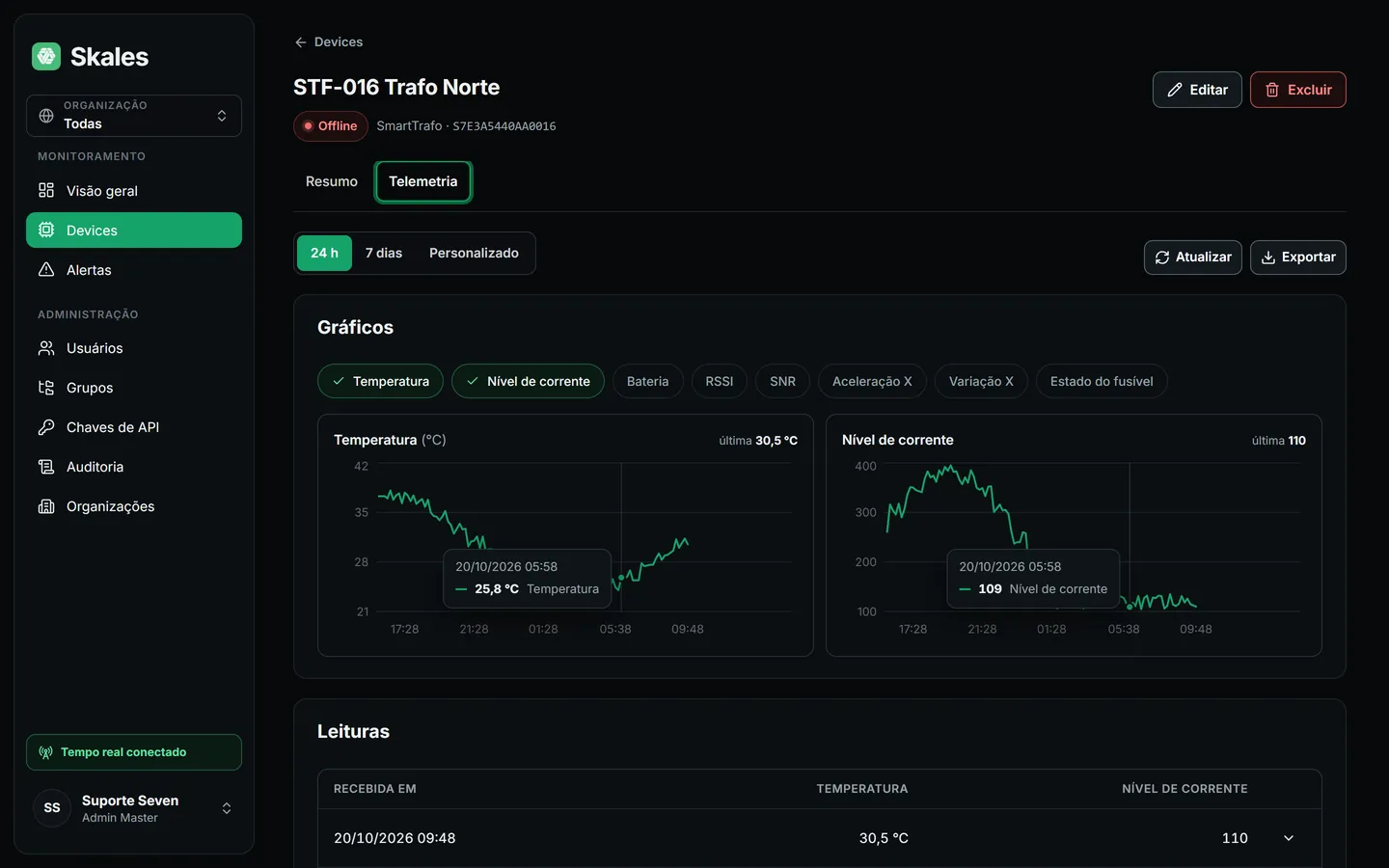The height and width of the screenshot is (868, 1389).
Task: Click the pencil icon on Editar
Action: 1175,90
